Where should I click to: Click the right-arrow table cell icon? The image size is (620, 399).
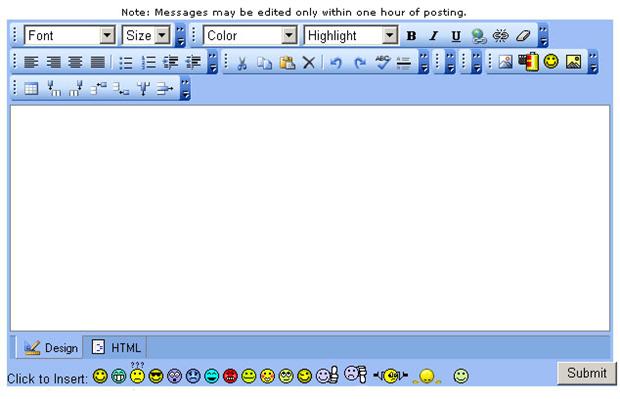[165, 88]
